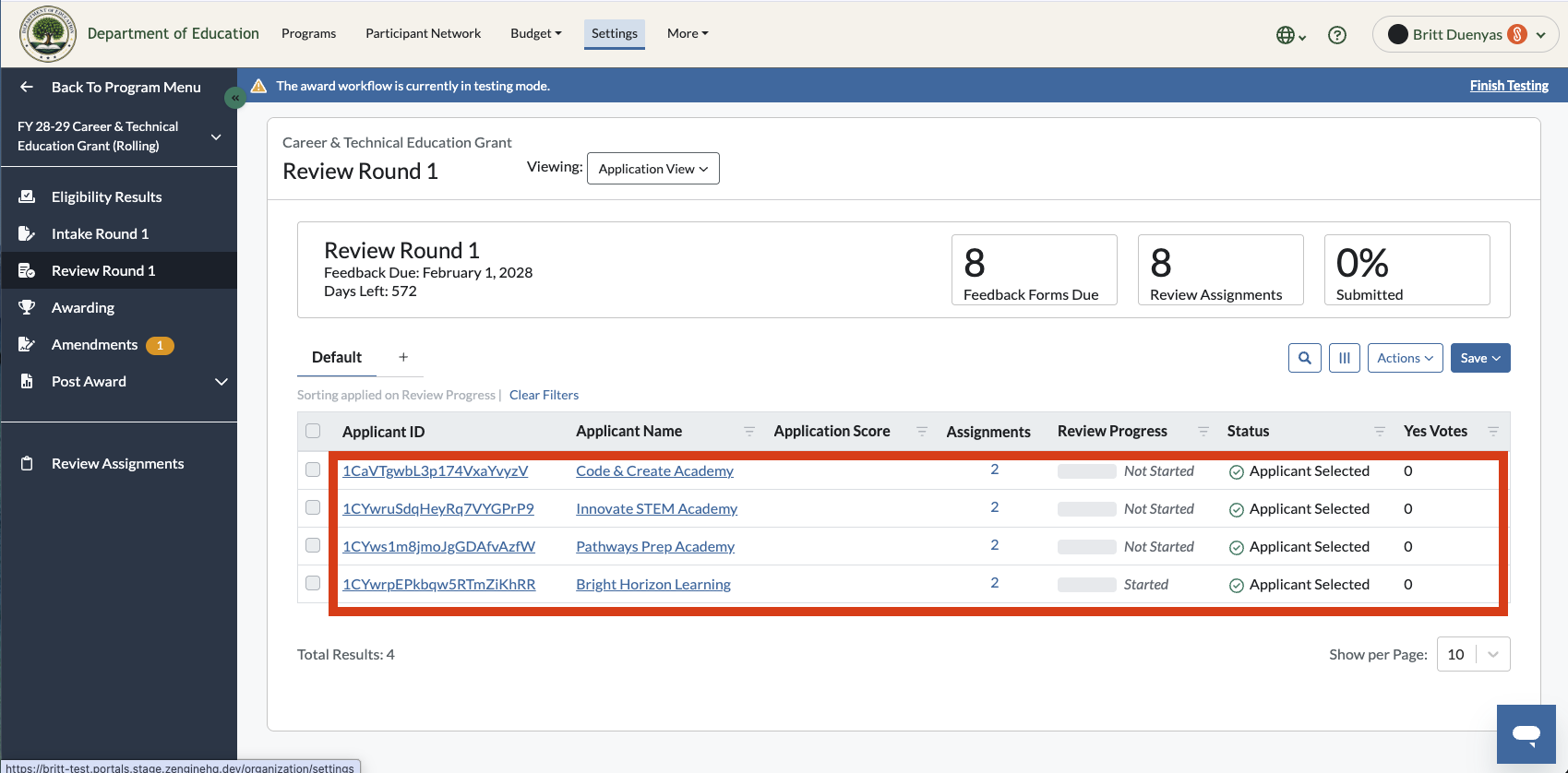This screenshot has height=773, width=1568.
Task: Open the language globe selector
Action: [x=1291, y=35]
